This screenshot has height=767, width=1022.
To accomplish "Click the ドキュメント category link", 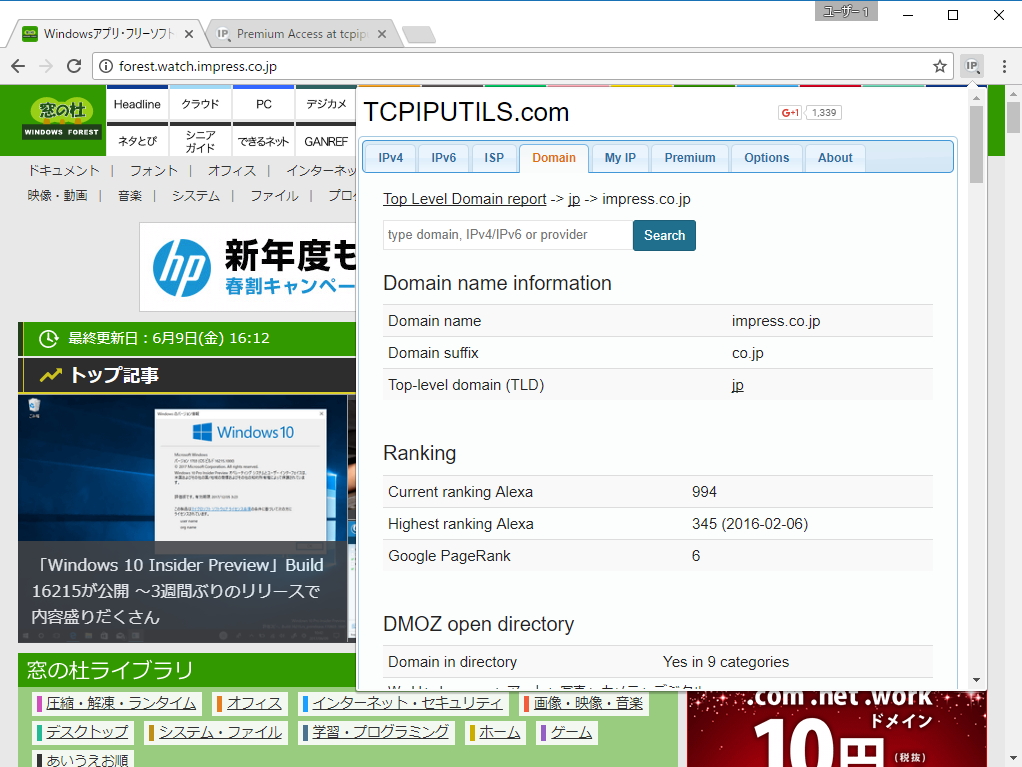I will (63, 171).
